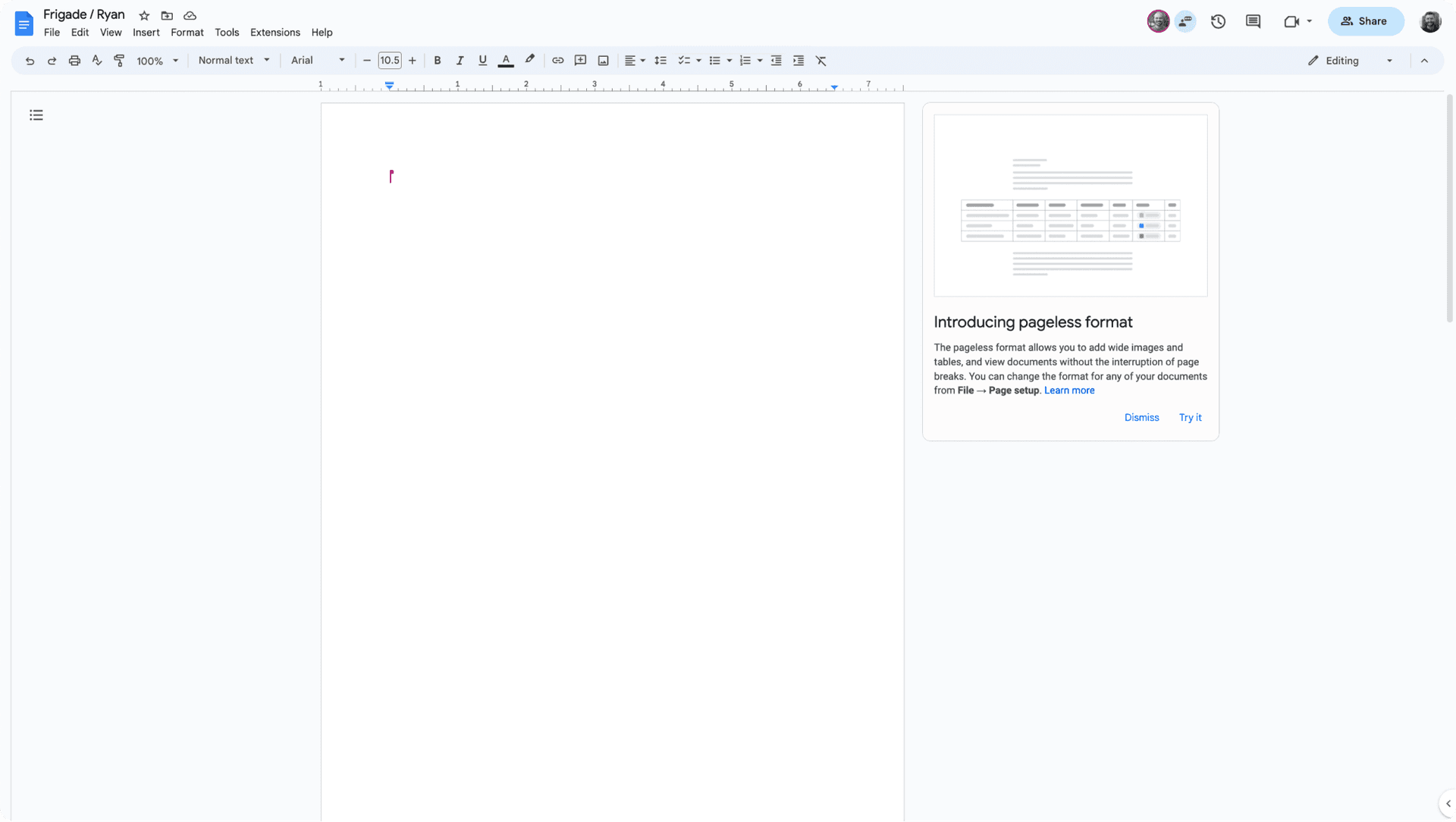Print the document with printer icon

pos(74,61)
